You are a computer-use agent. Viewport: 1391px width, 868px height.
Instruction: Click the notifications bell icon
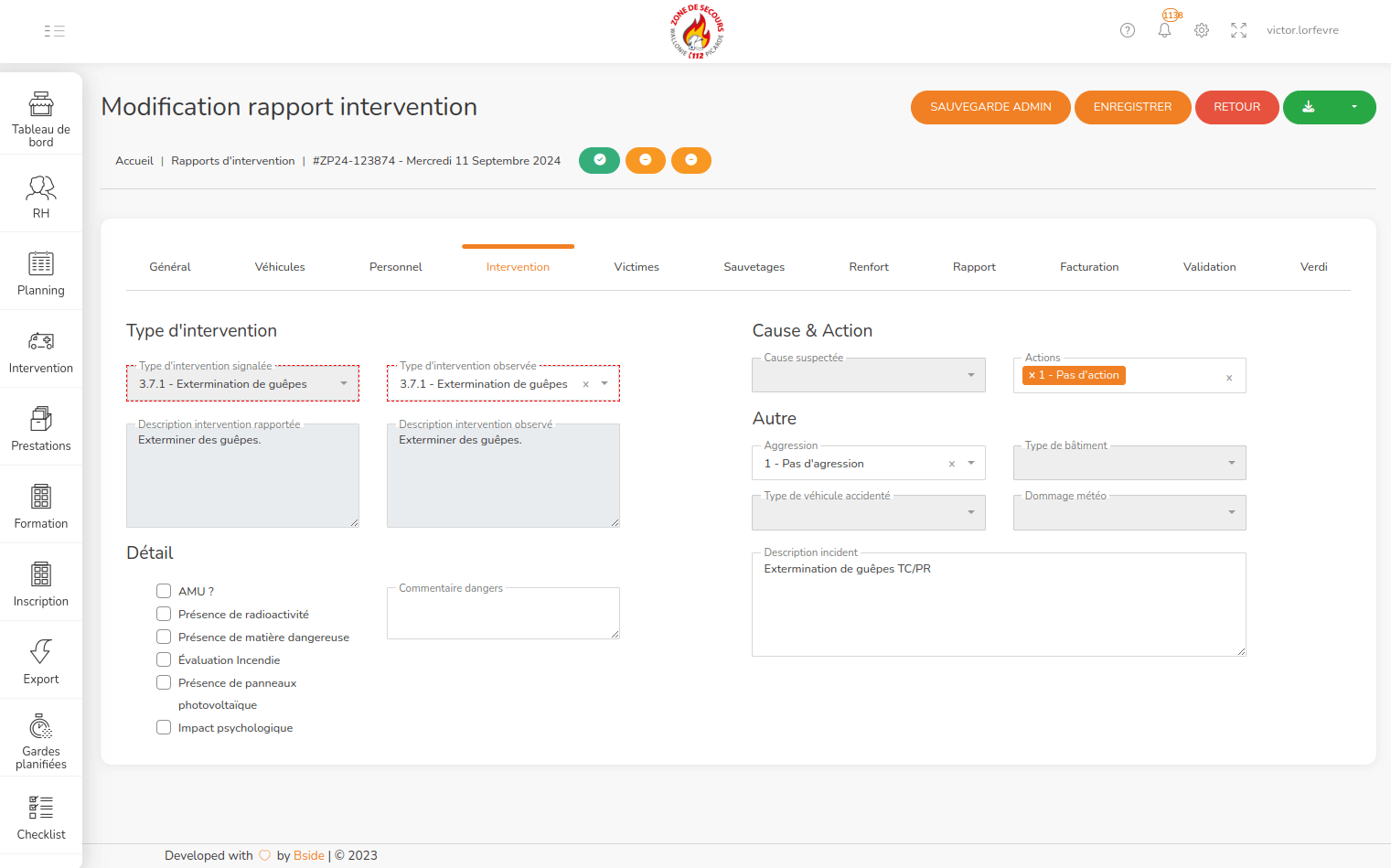click(1164, 30)
